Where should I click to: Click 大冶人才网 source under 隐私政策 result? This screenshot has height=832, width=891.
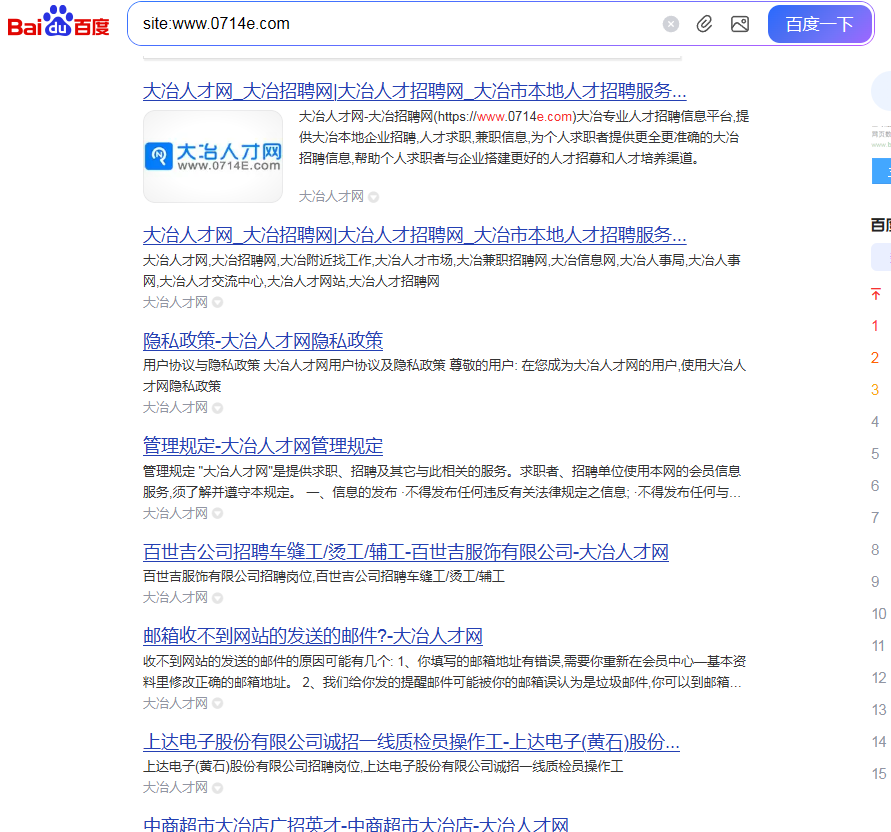coord(176,407)
